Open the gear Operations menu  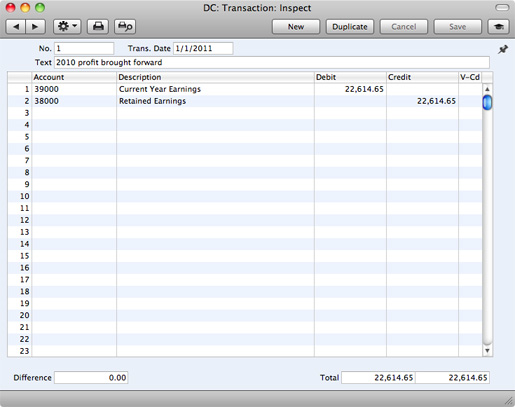[67, 27]
